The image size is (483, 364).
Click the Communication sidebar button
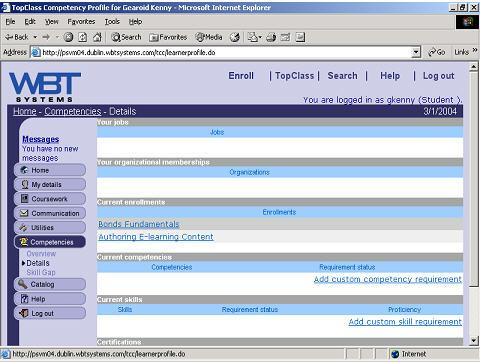click(50, 213)
